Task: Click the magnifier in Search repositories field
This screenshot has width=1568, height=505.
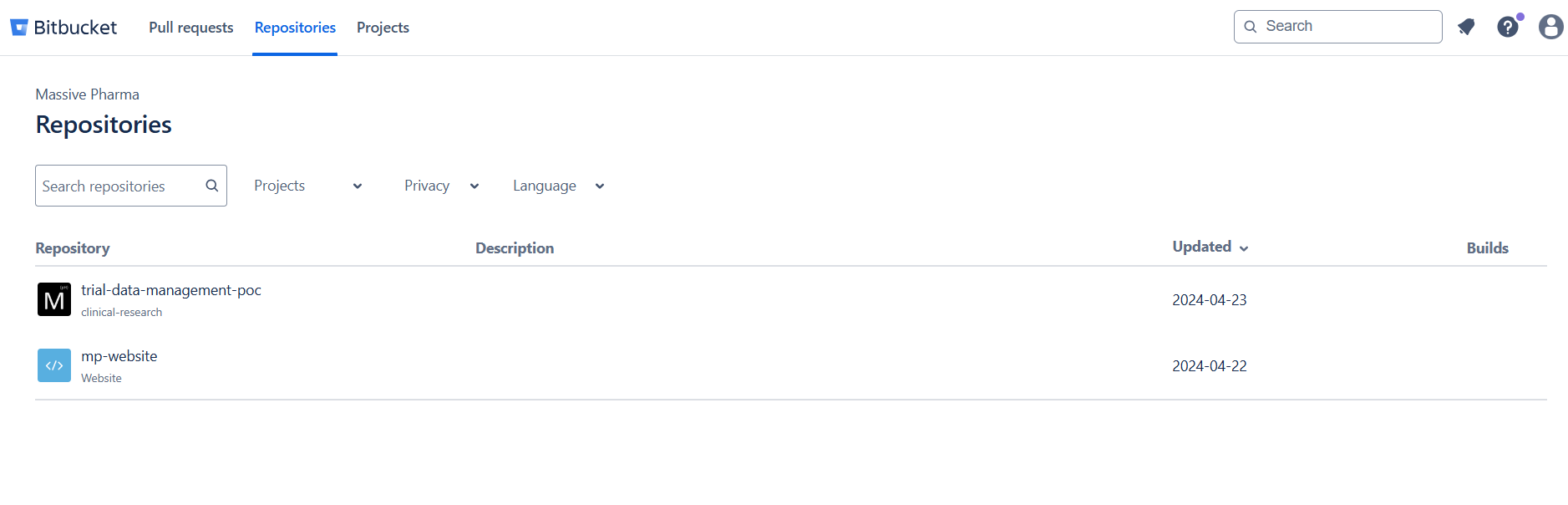Action: click(x=211, y=186)
